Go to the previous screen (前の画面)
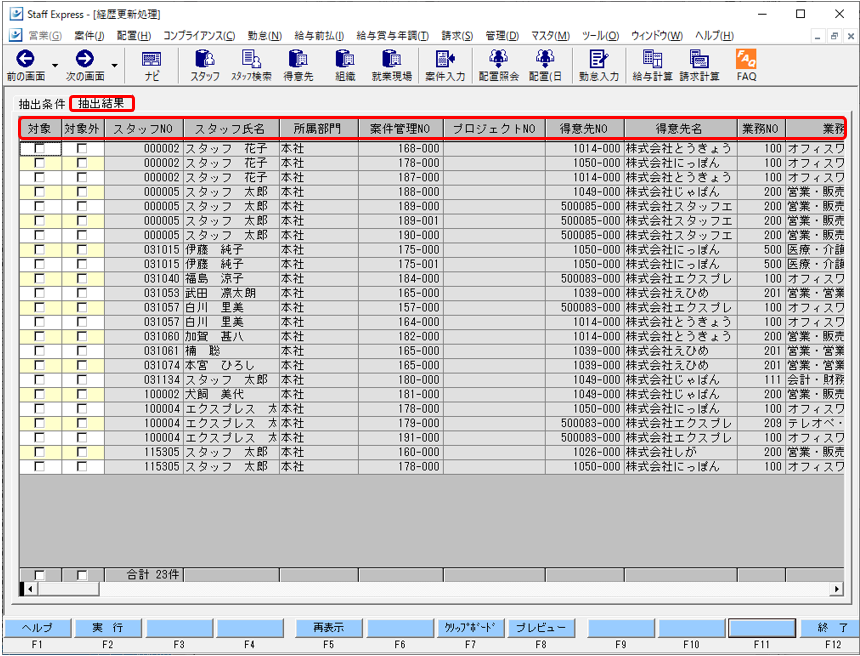Image resolution: width=860 pixels, height=656 pixels. pos(25,65)
